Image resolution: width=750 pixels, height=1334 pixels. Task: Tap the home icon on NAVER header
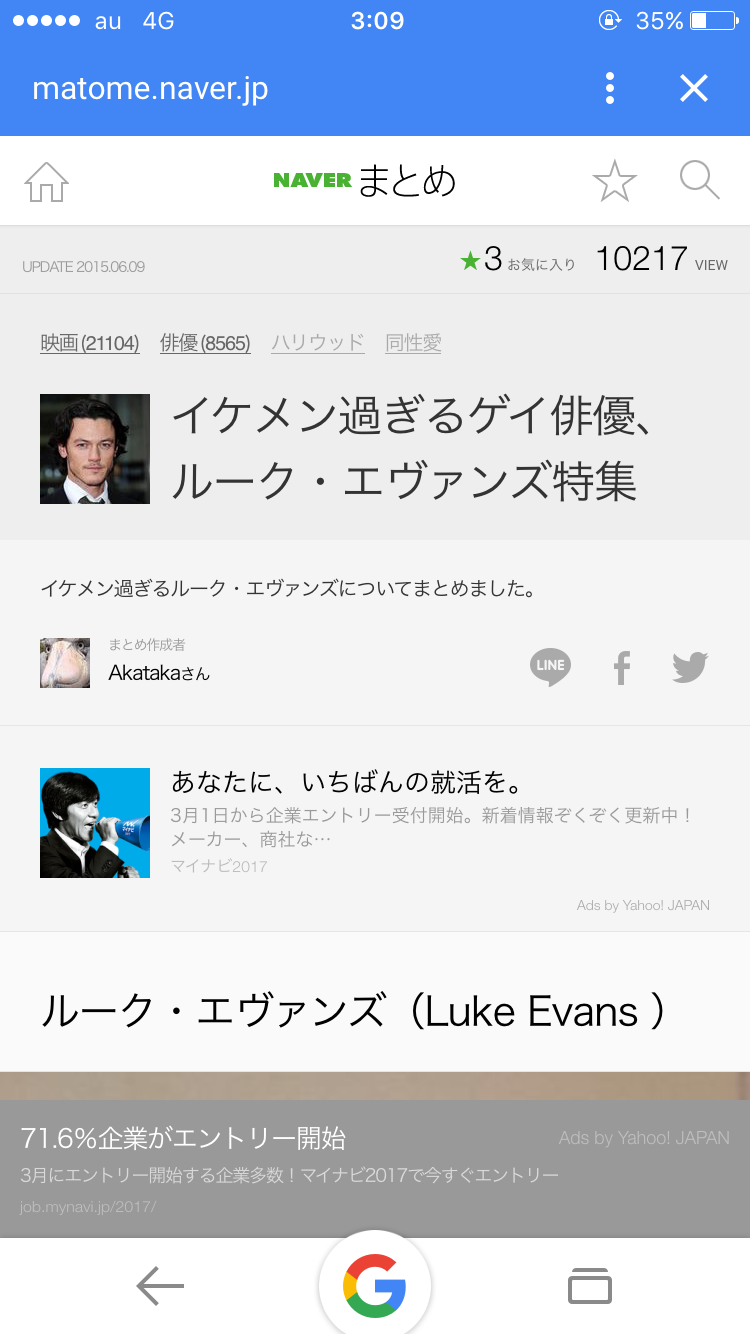(x=46, y=182)
